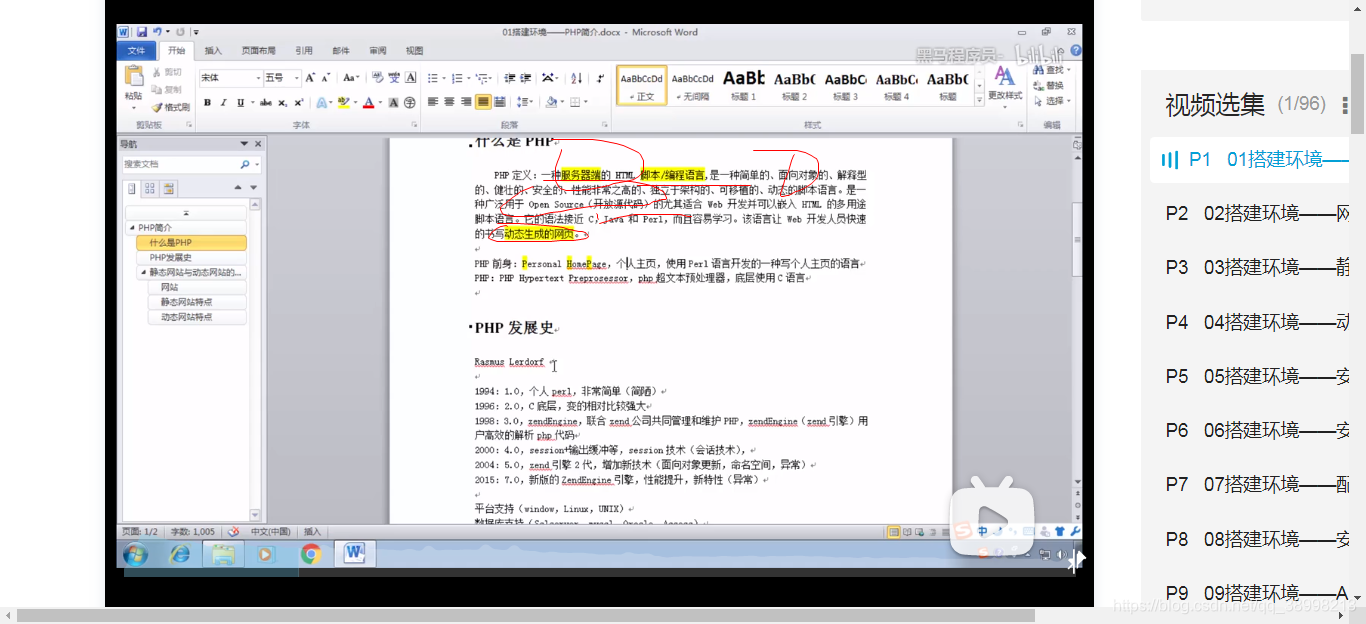Image resolution: width=1366 pixels, height=624 pixels.
Task: Open the Insert (插入) ribbon tab
Action: point(213,50)
